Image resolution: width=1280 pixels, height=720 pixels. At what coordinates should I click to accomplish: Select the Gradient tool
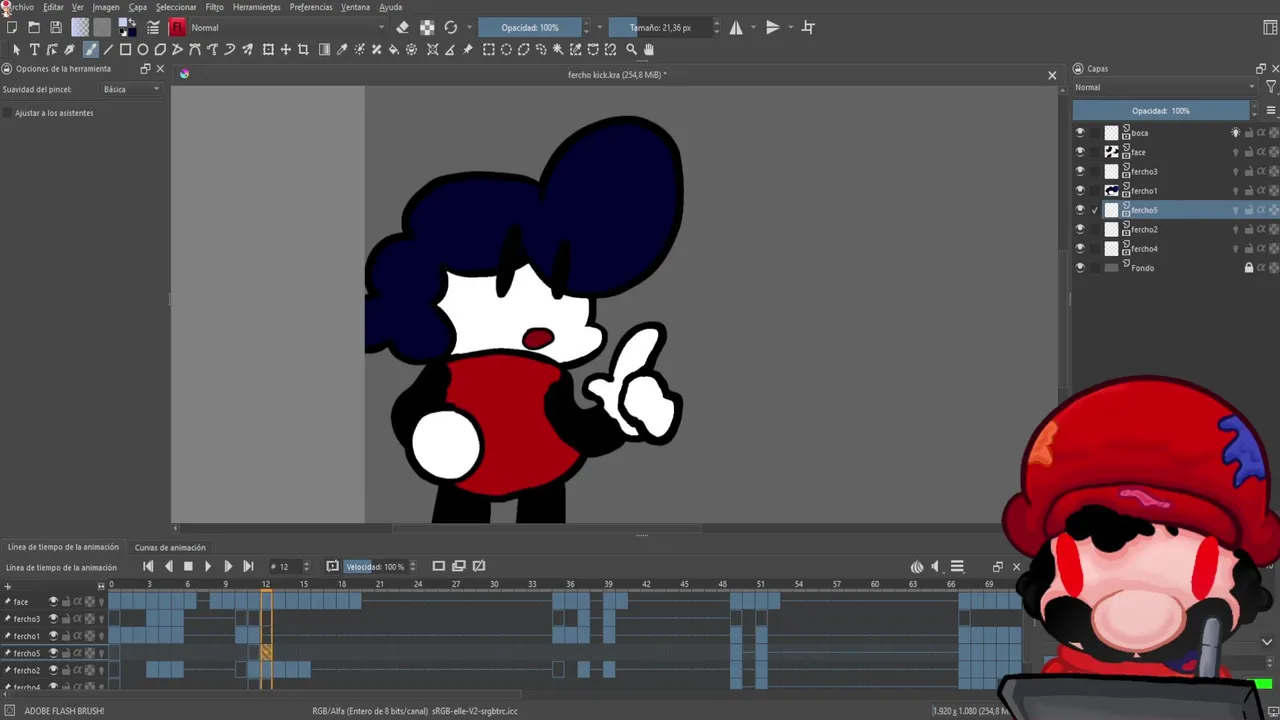tap(324, 49)
